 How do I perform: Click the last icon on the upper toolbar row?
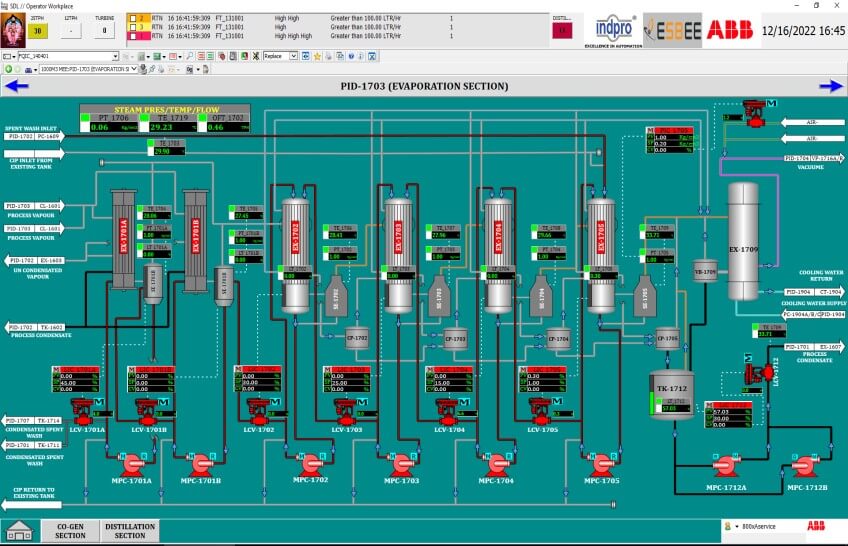coord(372,56)
